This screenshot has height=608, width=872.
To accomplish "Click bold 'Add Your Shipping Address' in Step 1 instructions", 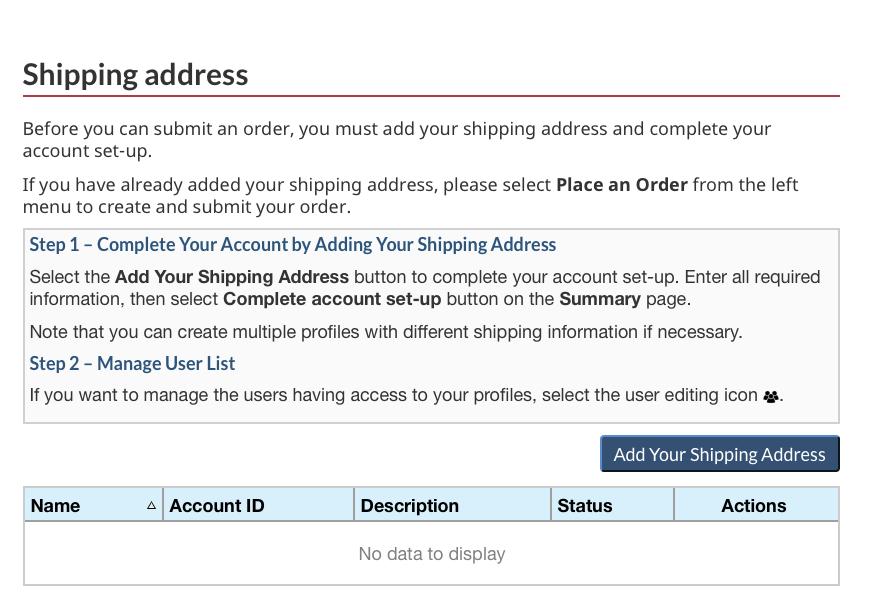I will [232, 277].
